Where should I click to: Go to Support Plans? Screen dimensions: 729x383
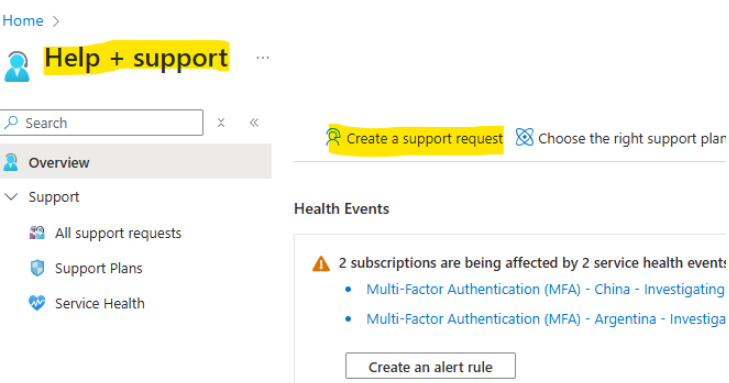[99, 268]
